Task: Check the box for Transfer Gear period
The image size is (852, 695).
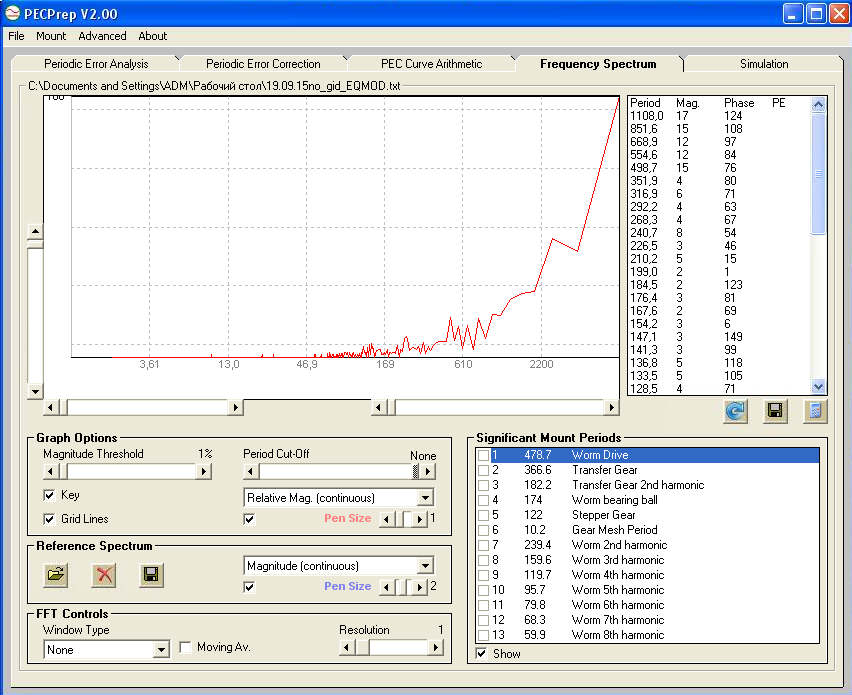Action: pyautogui.click(x=483, y=470)
